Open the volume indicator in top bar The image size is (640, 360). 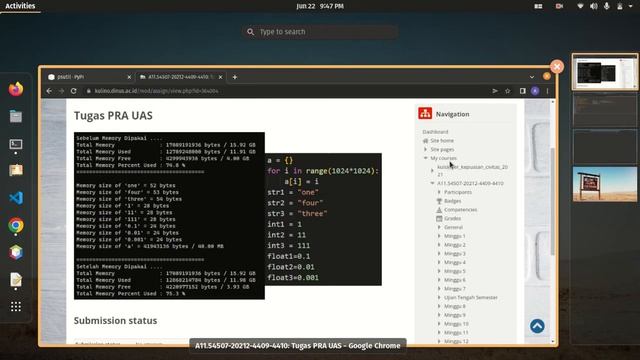(593, 6)
